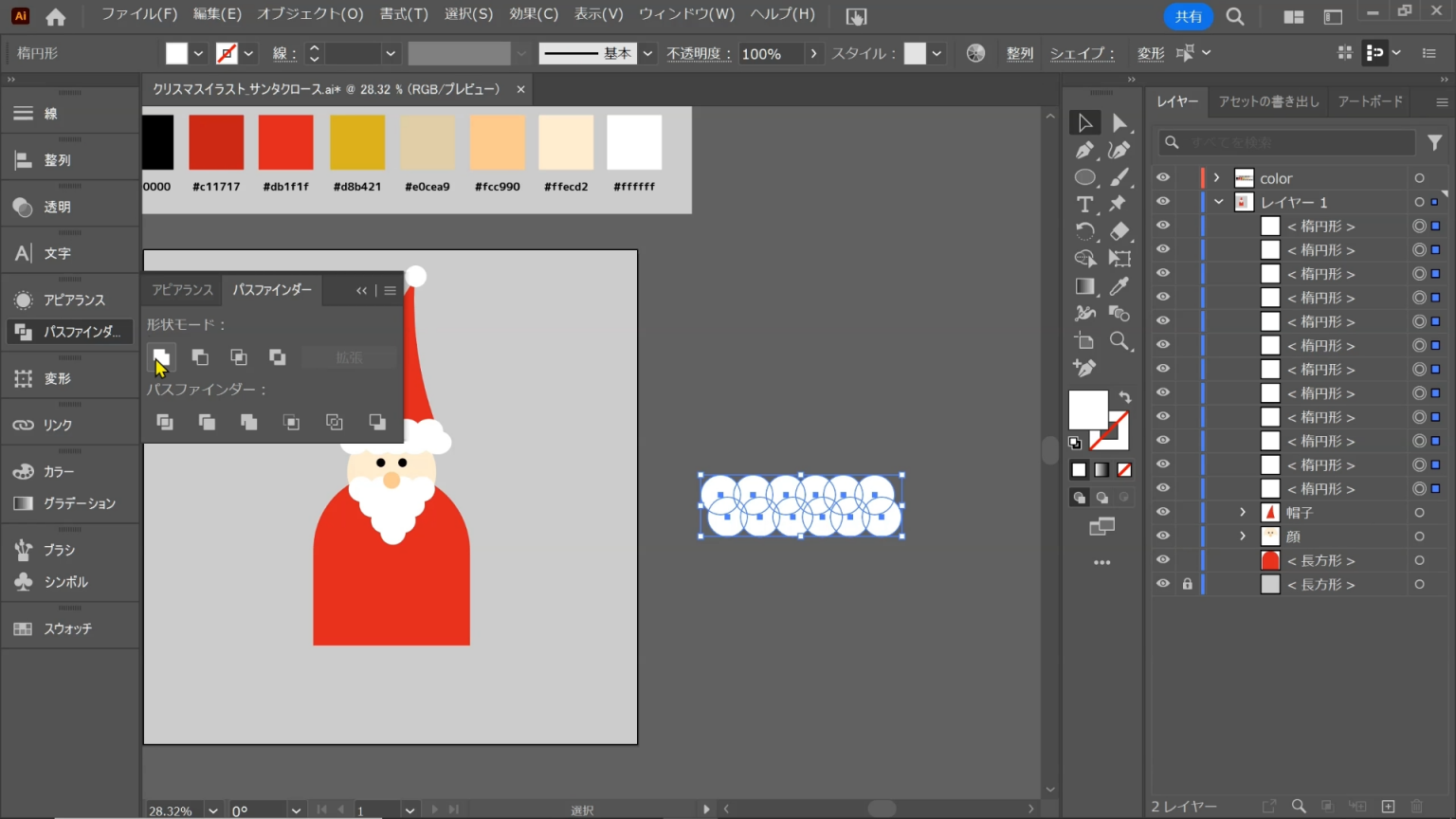The width and height of the screenshot is (1456, 819).
Task: Click the 整列 link in the control bar
Action: pyautogui.click(x=1020, y=53)
